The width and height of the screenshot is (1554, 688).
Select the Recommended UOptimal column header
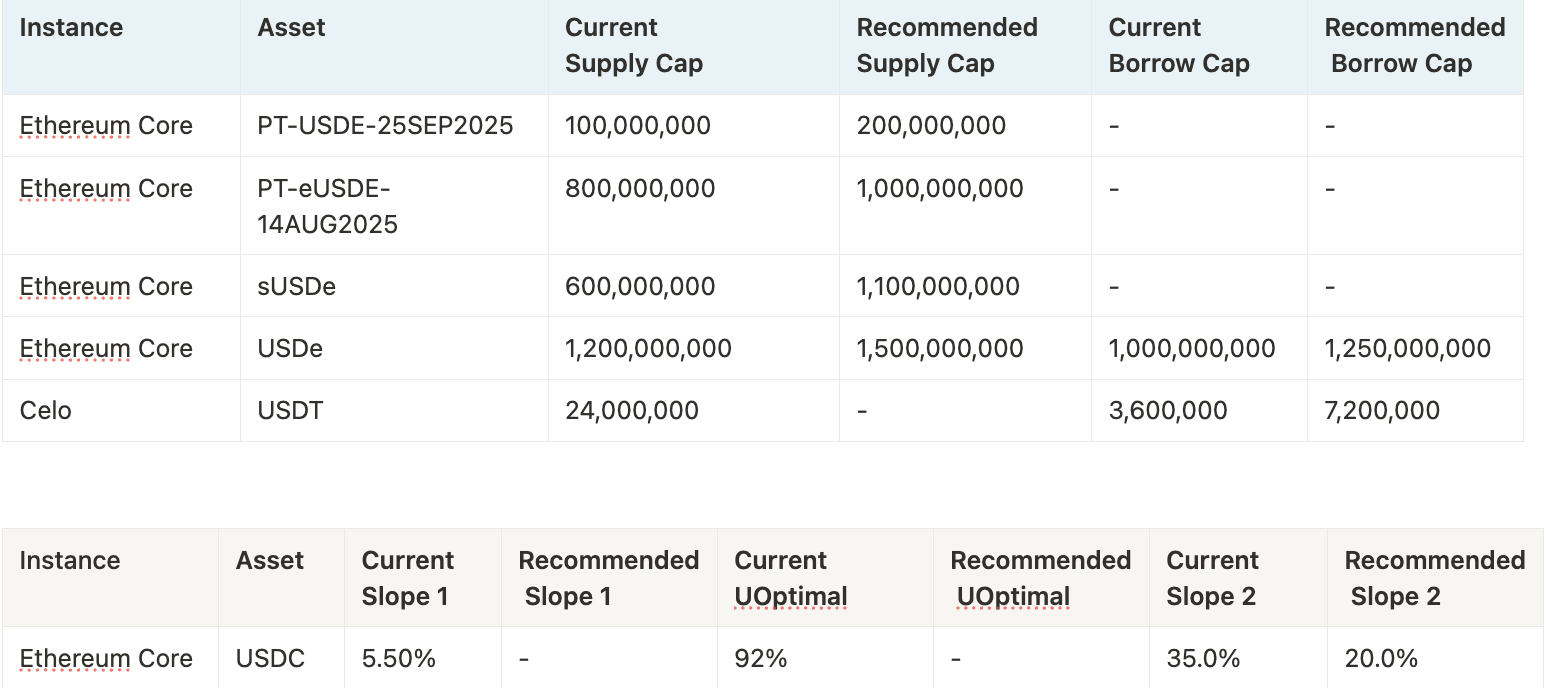[1040, 579]
